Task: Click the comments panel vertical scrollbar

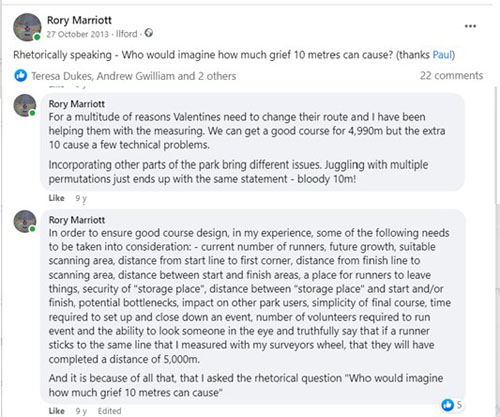Action: coord(497,250)
